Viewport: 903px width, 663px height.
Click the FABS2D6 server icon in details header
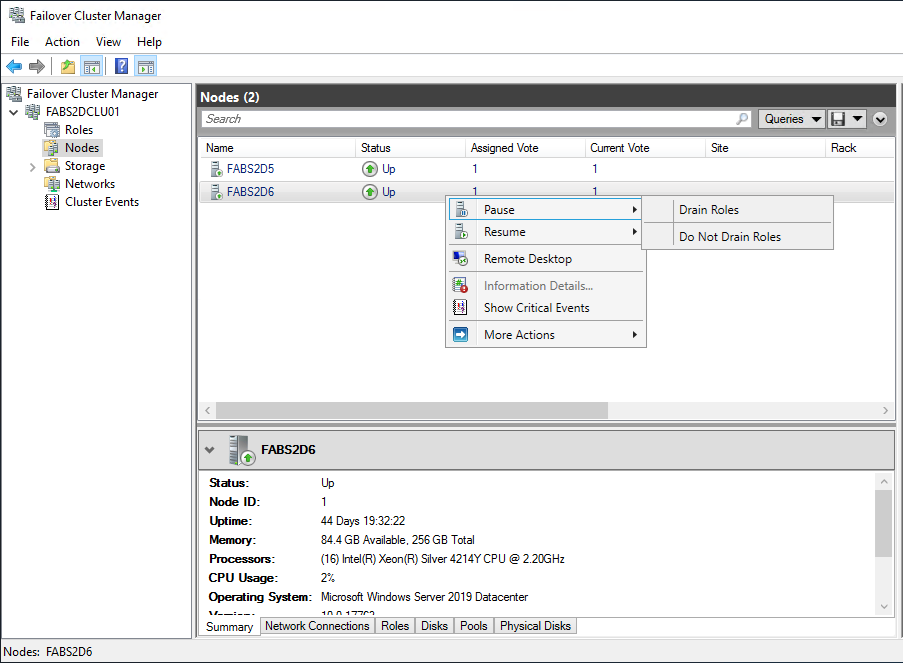click(x=242, y=450)
